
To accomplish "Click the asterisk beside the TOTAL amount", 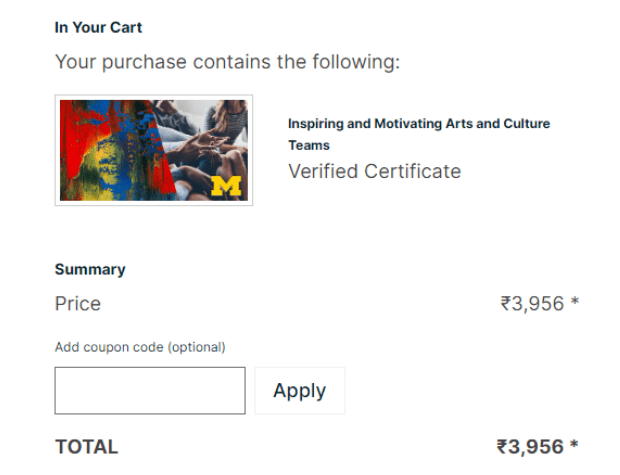I will pos(574,444).
